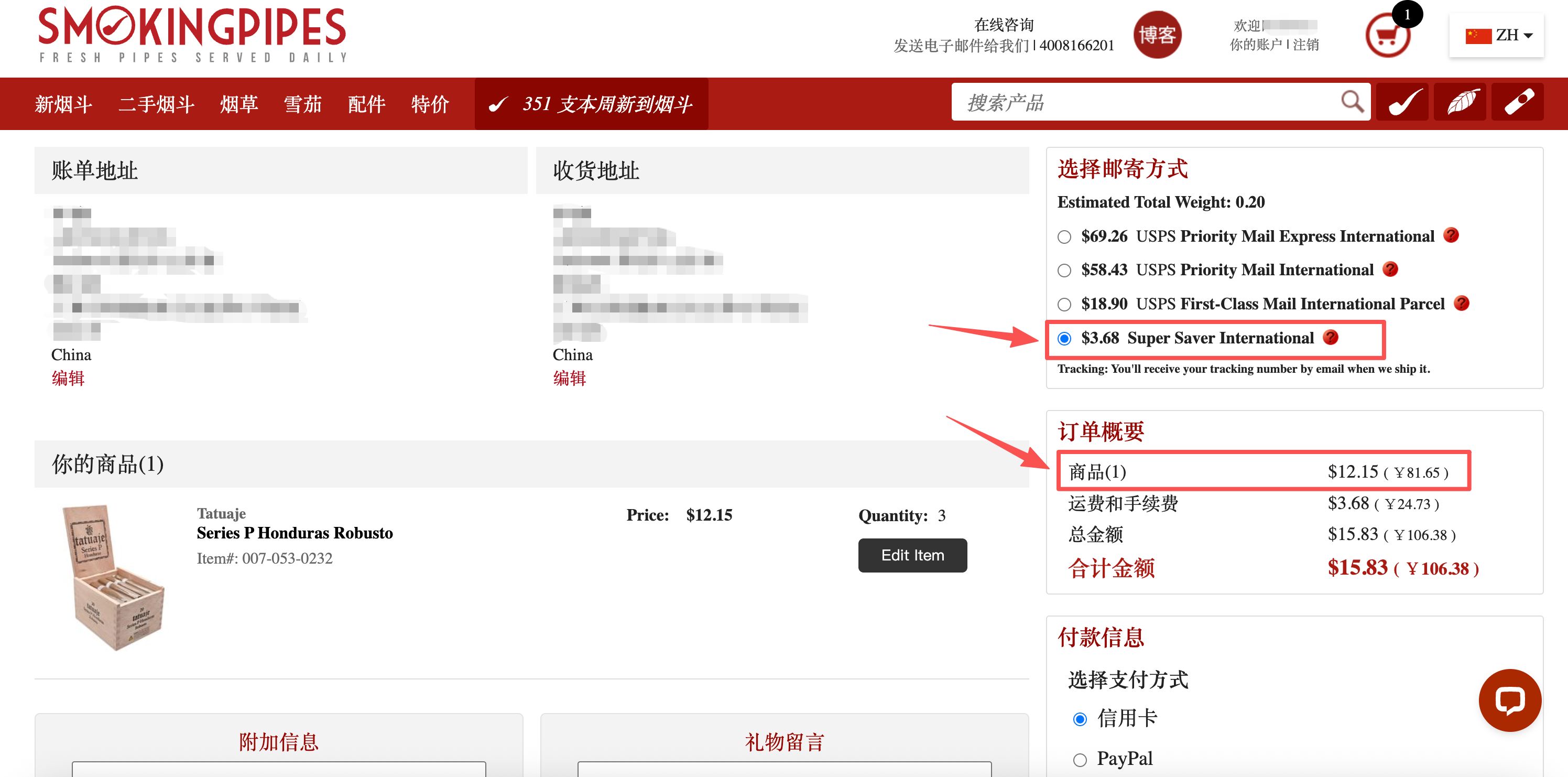
Task: Edit the billing address 编辑 link
Action: (68, 378)
